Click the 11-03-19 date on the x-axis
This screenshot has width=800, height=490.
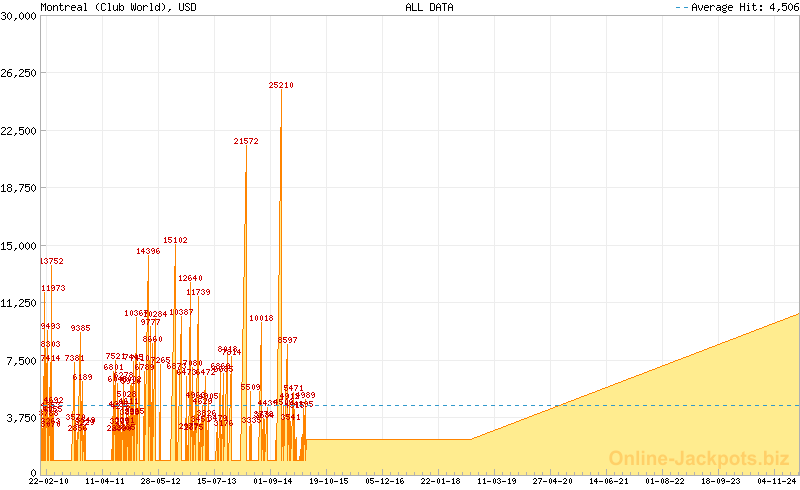point(497,481)
